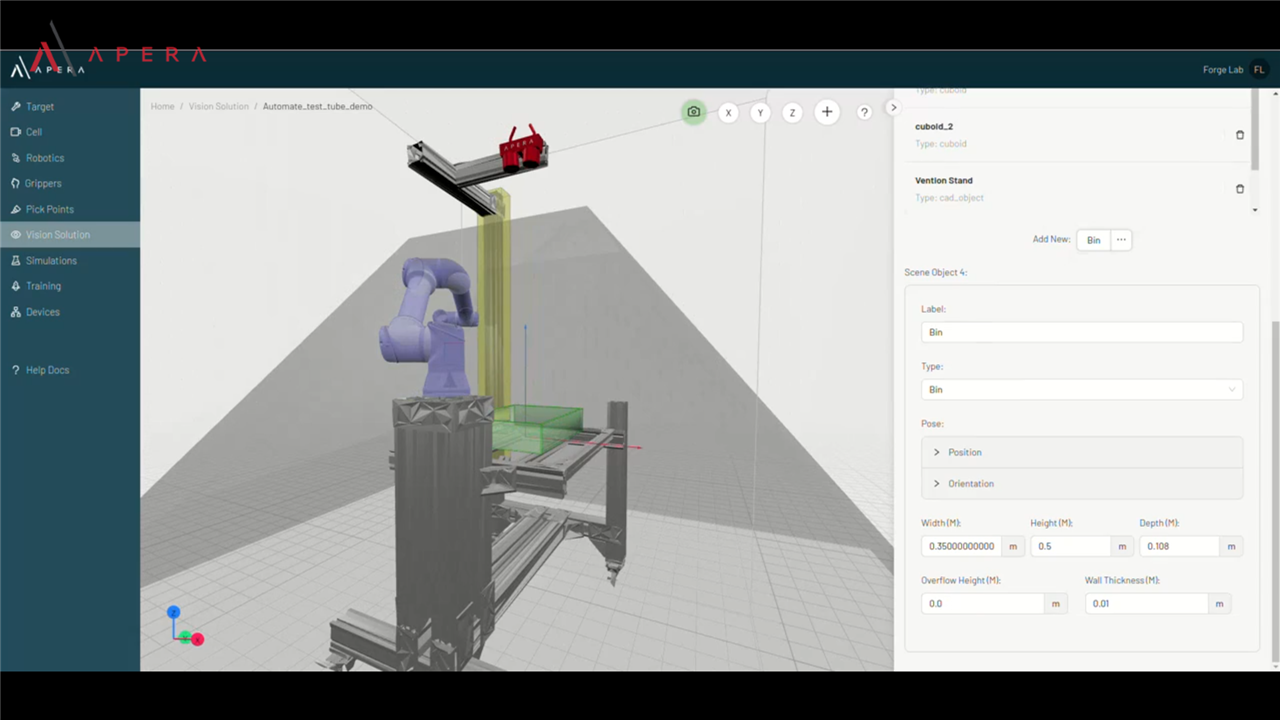This screenshot has width=1280, height=720.
Task: Select Vision Solution in the sidebar
Action: pyautogui.click(x=70, y=234)
